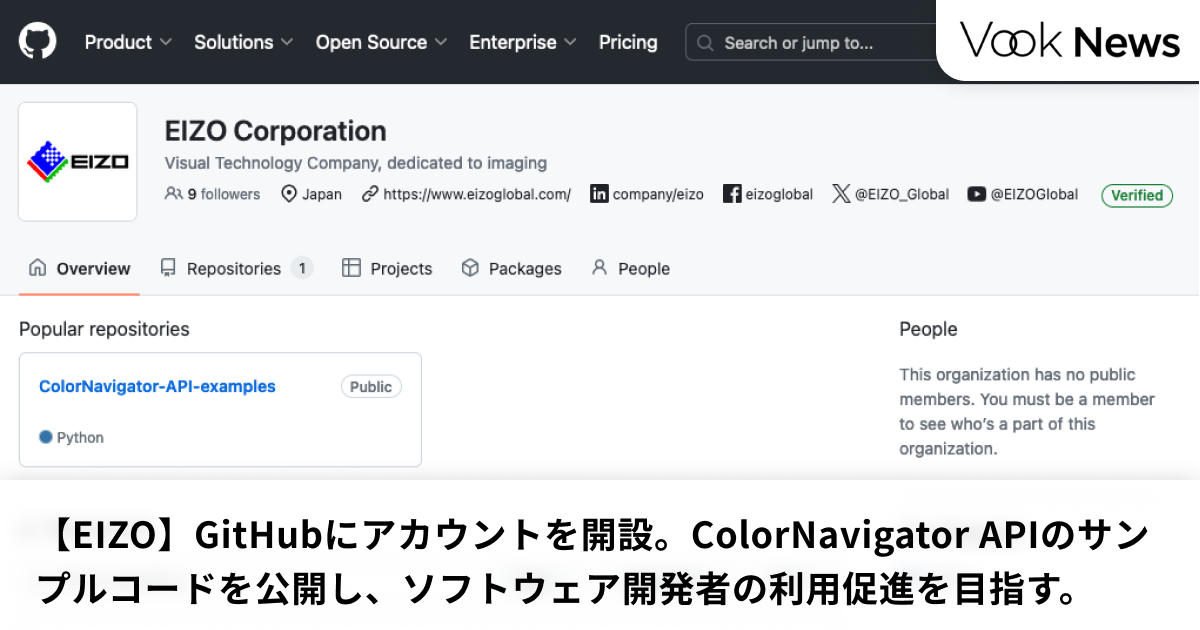Click the YouTube icon for @EIZOGlobal

click(975, 194)
